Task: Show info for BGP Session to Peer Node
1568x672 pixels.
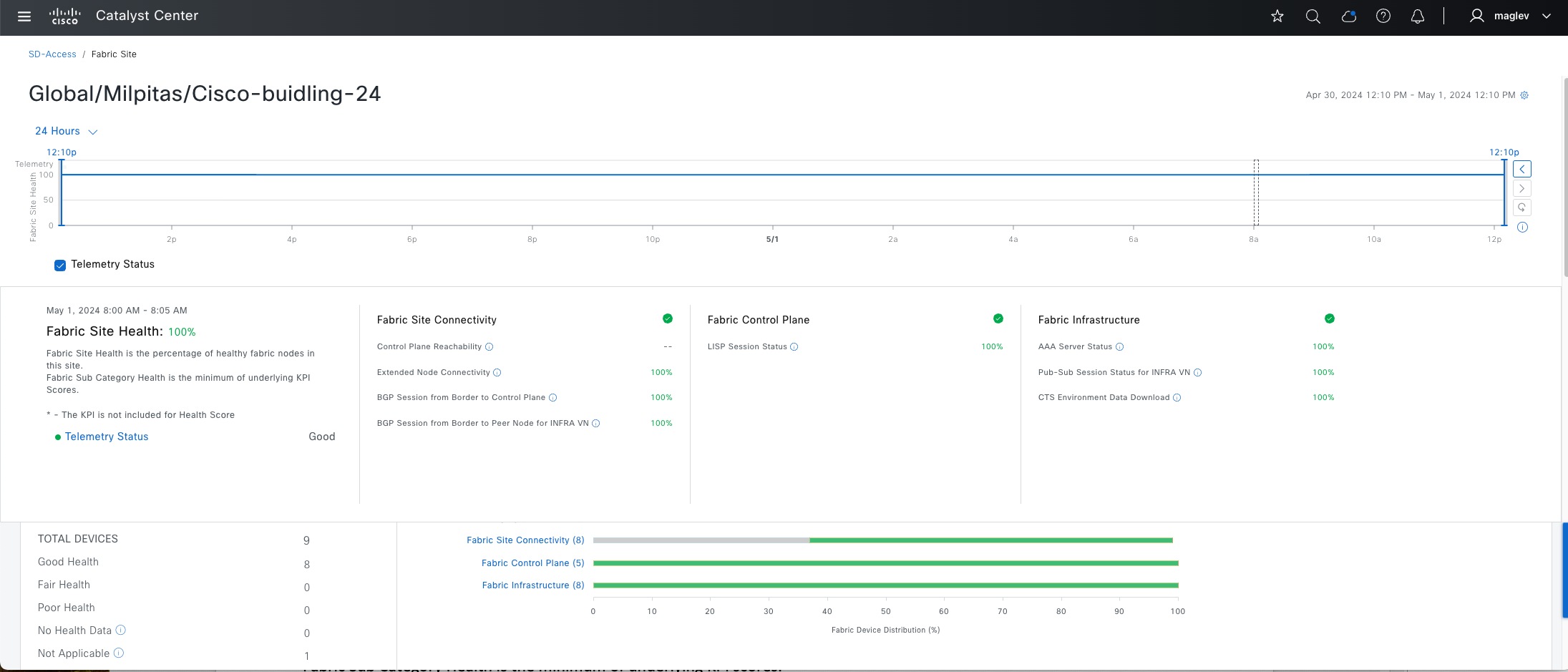Action: tap(596, 424)
